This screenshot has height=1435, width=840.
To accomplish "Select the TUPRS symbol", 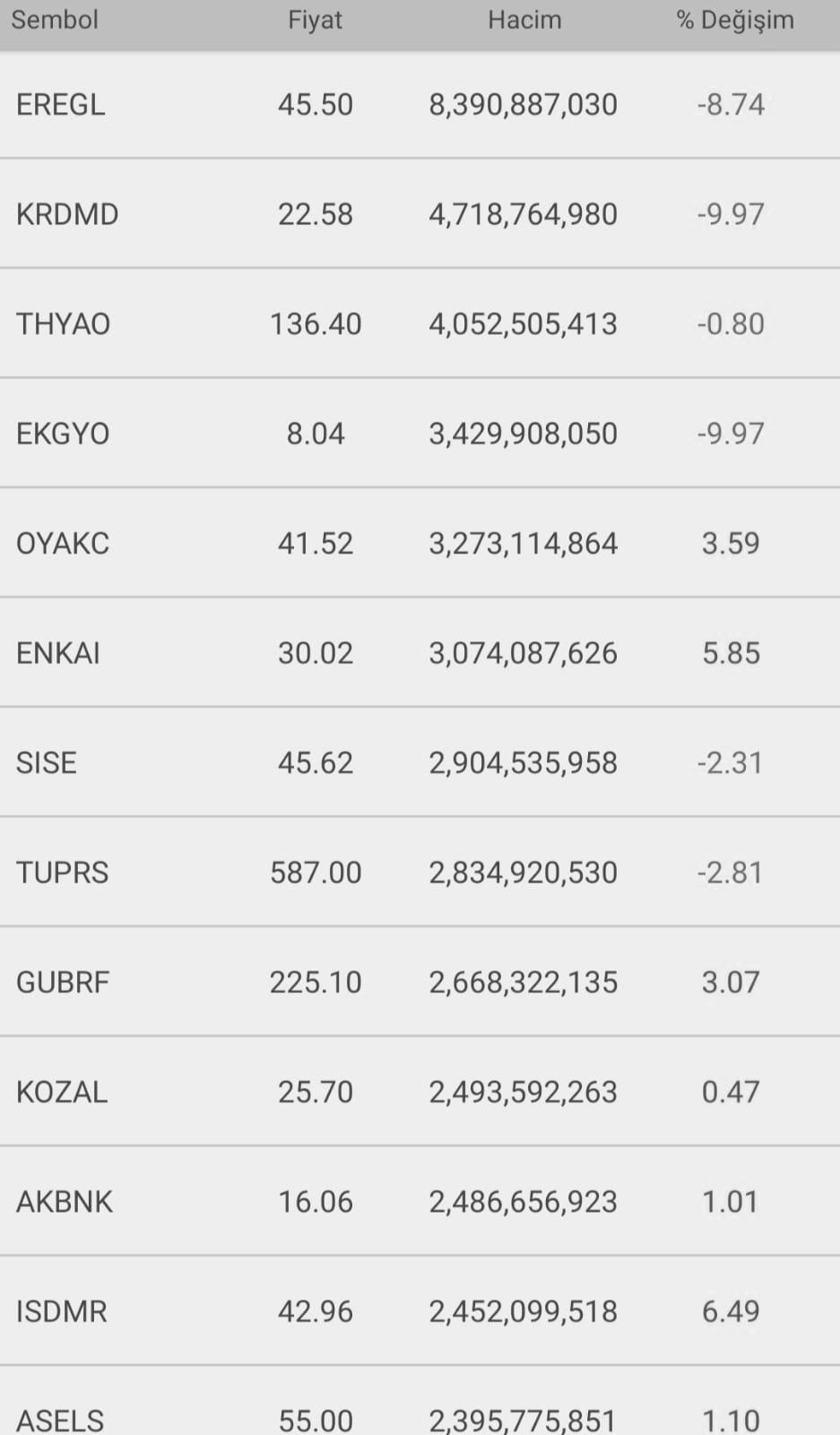I will (x=63, y=873).
